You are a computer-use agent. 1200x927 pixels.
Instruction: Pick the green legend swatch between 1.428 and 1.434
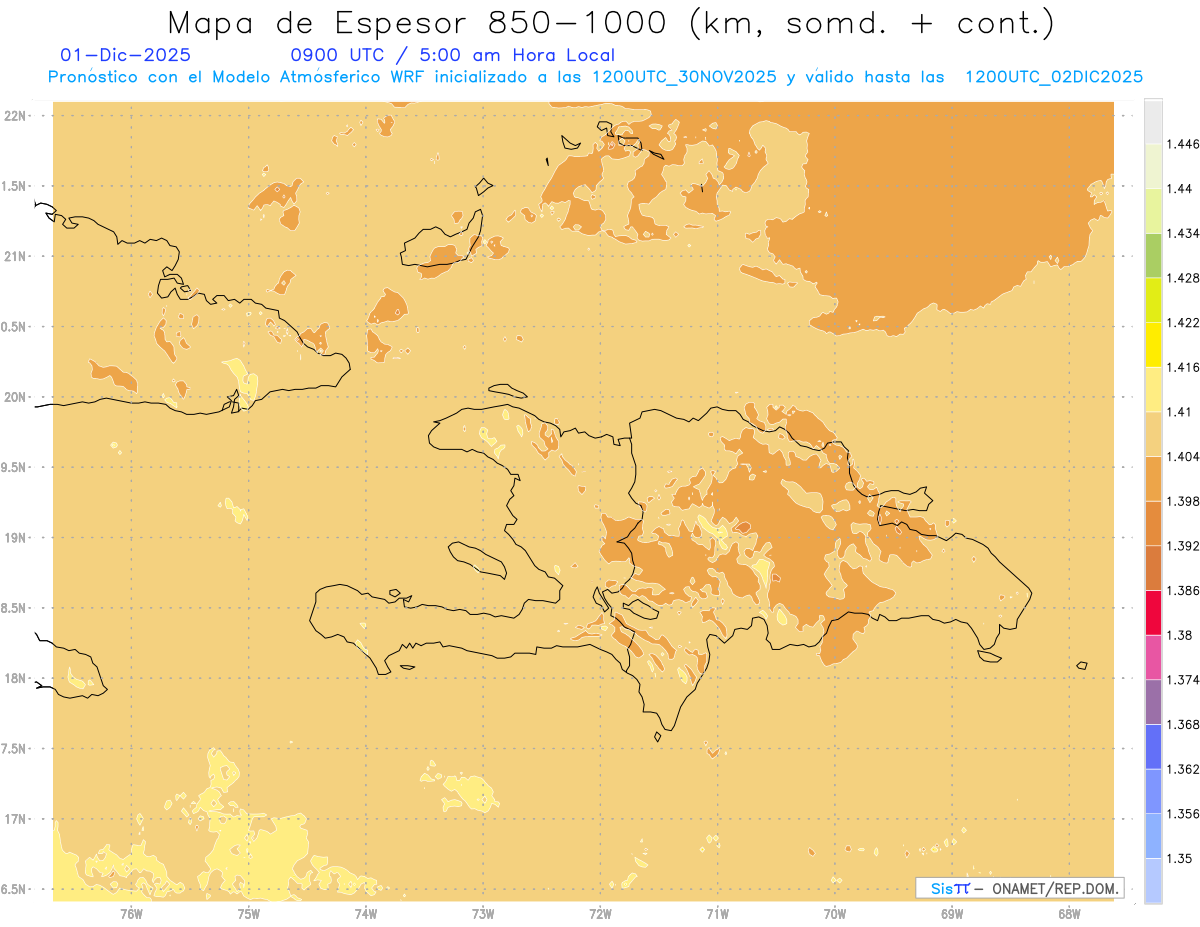(1153, 256)
